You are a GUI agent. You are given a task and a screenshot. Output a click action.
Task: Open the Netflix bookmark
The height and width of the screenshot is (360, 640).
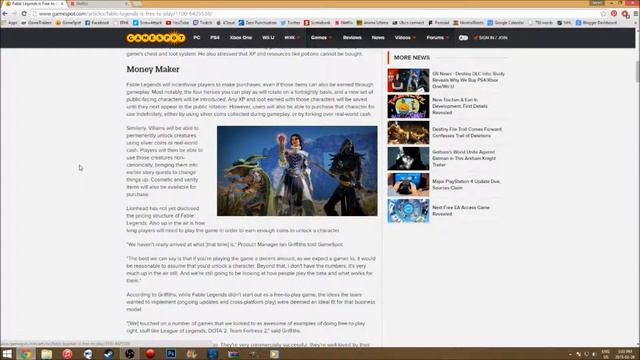[x=344, y=23]
